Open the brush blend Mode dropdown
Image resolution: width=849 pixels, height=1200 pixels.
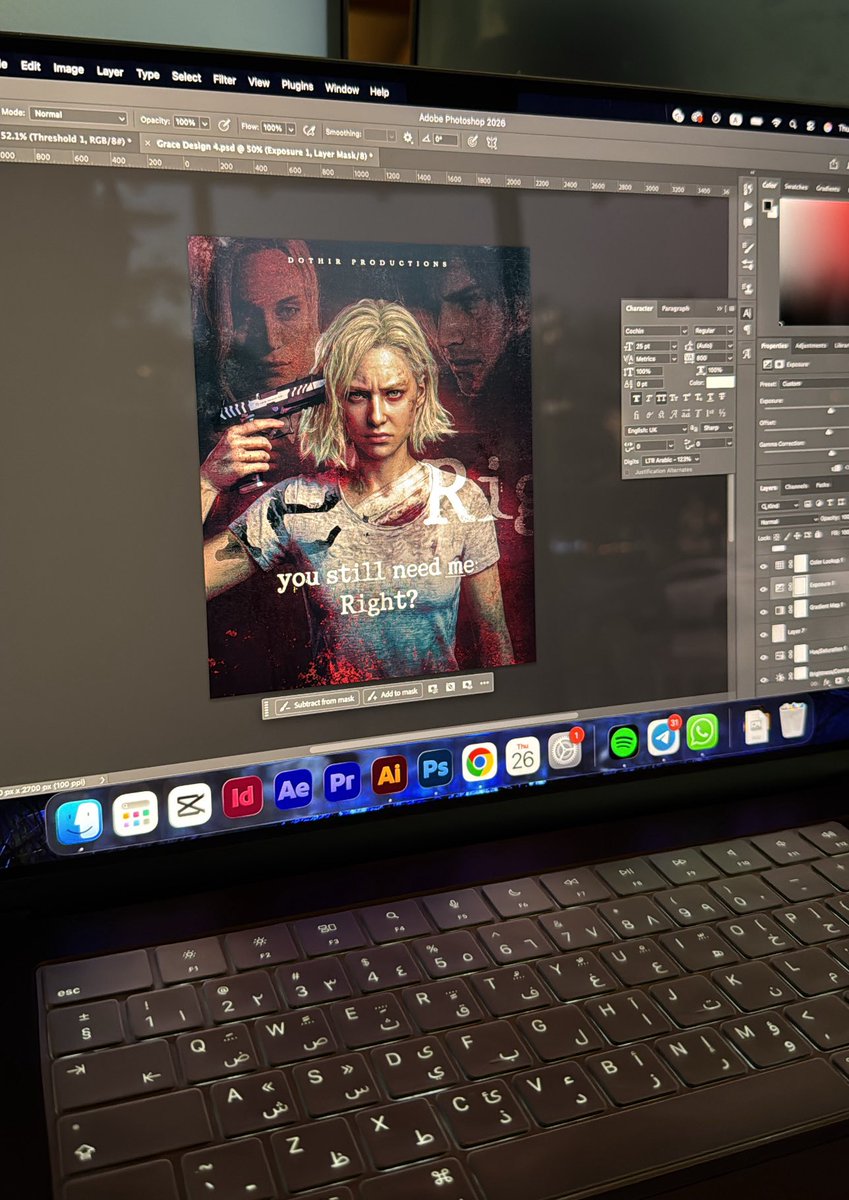[x=80, y=116]
